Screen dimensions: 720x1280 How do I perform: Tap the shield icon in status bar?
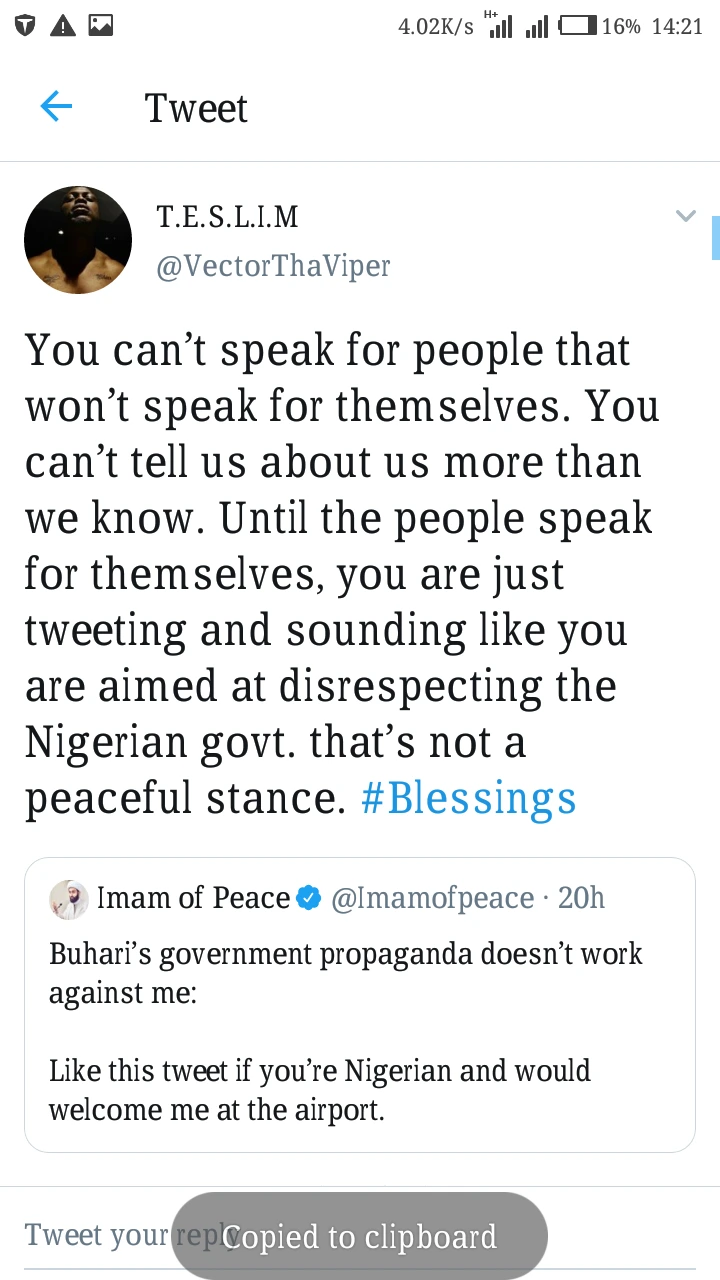[x=25, y=26]
